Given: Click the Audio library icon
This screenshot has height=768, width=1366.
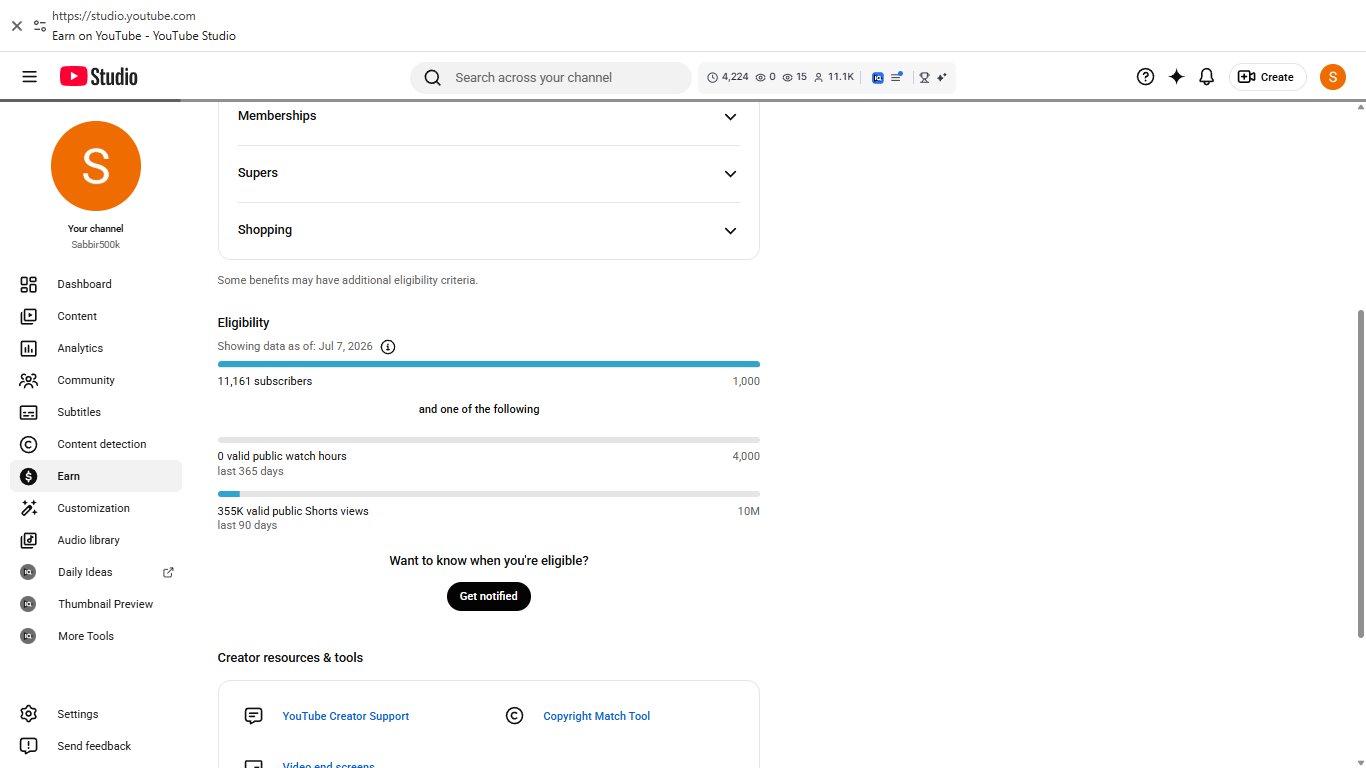Looking at the screenshot, I should [x=29, y=540].
